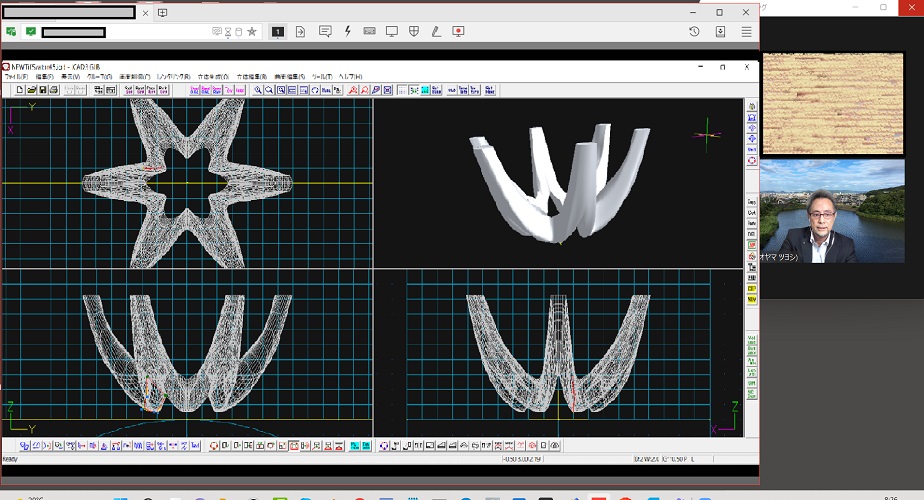Select the zoom-in magnifier tool
Image resolution: width=924 pixels, height=500 pixels.
[257, 90]
